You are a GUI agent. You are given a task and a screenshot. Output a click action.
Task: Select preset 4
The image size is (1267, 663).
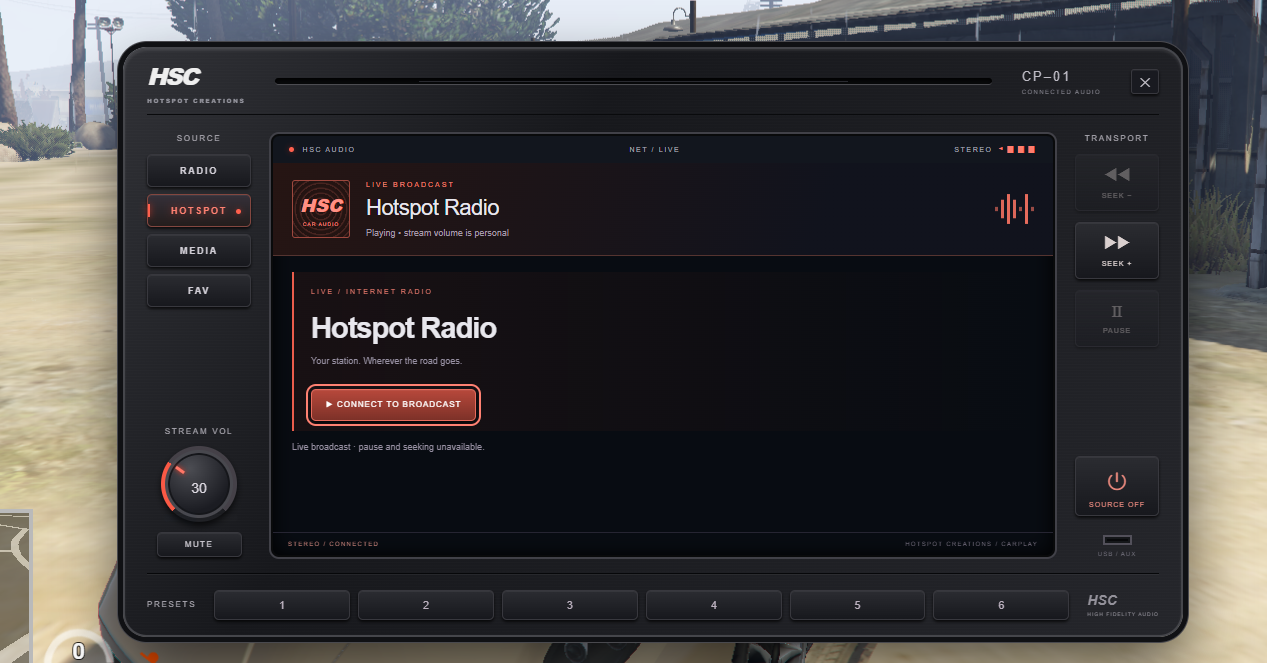point(714,605)
